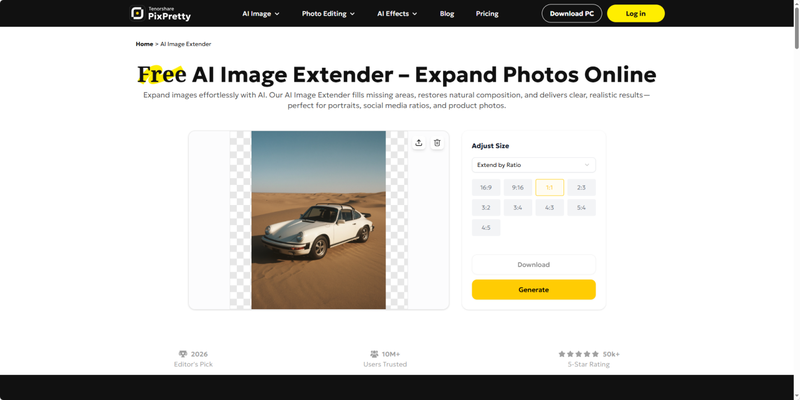The image size is (800, 400).
Task: Expand the Extend by Ratio dropdown
Action: 534,165
